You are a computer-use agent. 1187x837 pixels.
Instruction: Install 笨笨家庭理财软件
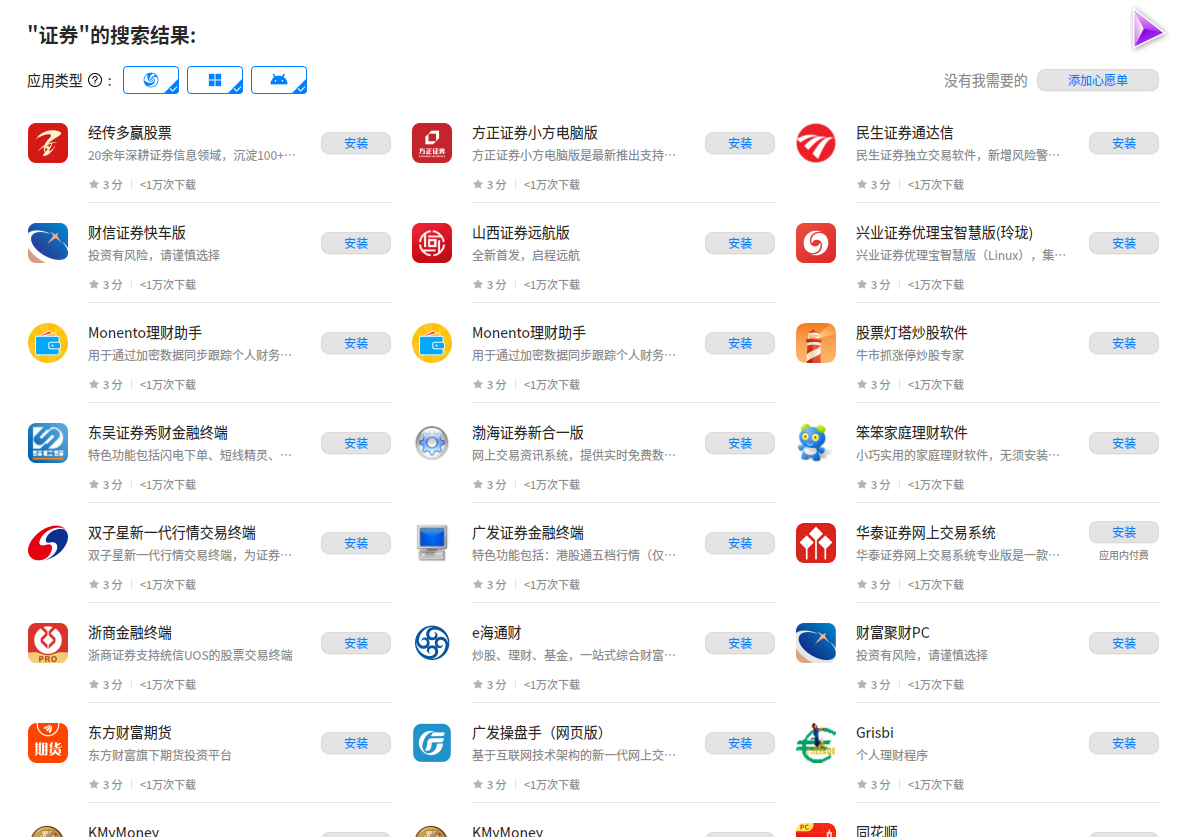[x=1124, y=443]
